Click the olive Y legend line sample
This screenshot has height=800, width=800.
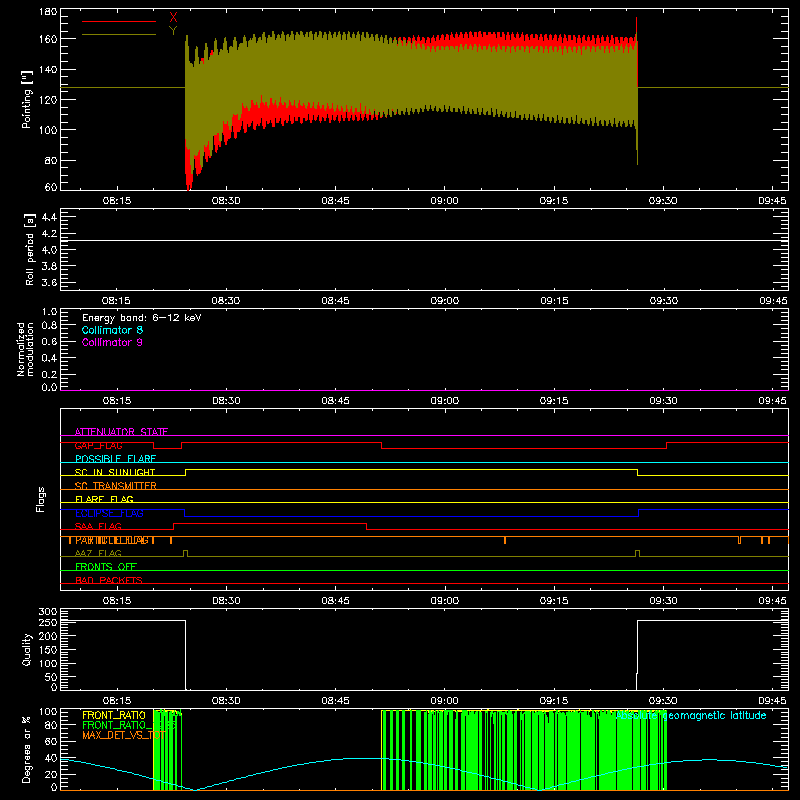(119, 34)
